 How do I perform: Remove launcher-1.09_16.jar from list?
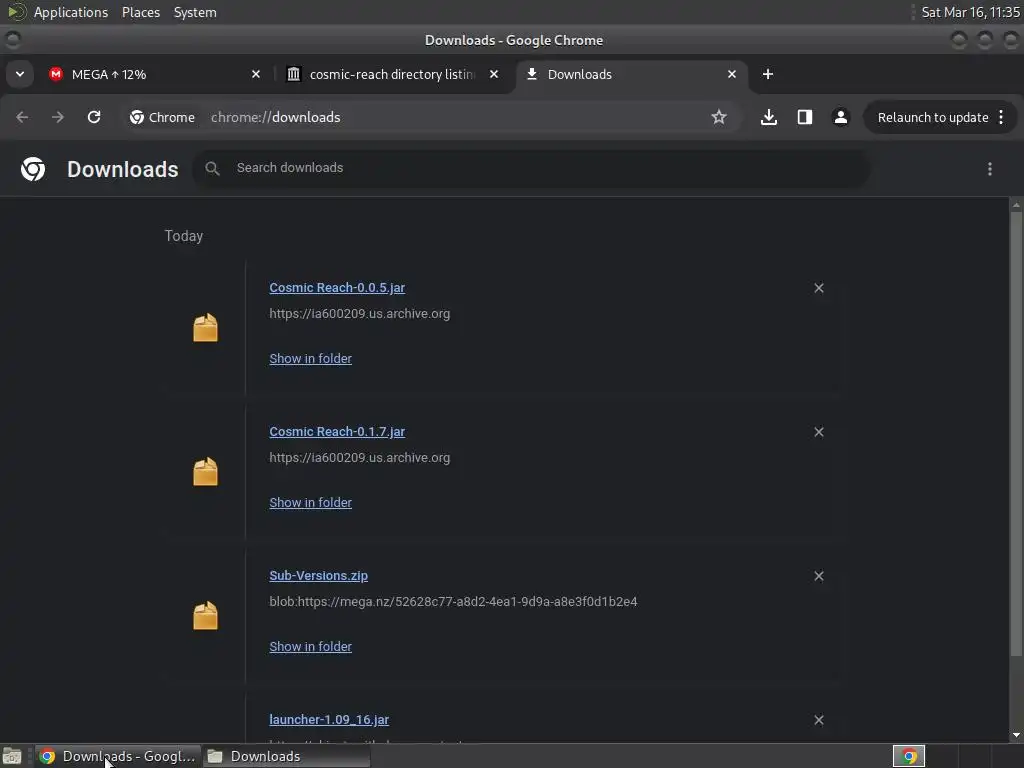point(819,720)
